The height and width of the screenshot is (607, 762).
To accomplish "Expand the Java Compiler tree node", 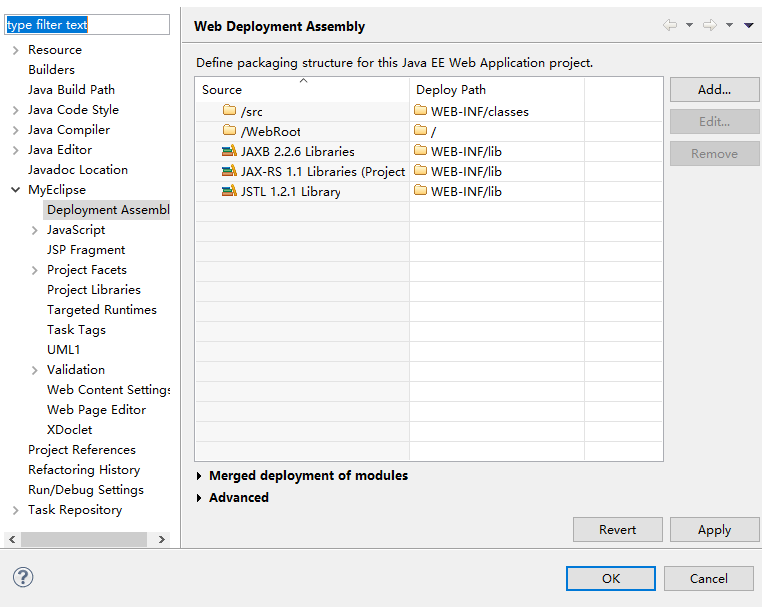I will 16,130.
